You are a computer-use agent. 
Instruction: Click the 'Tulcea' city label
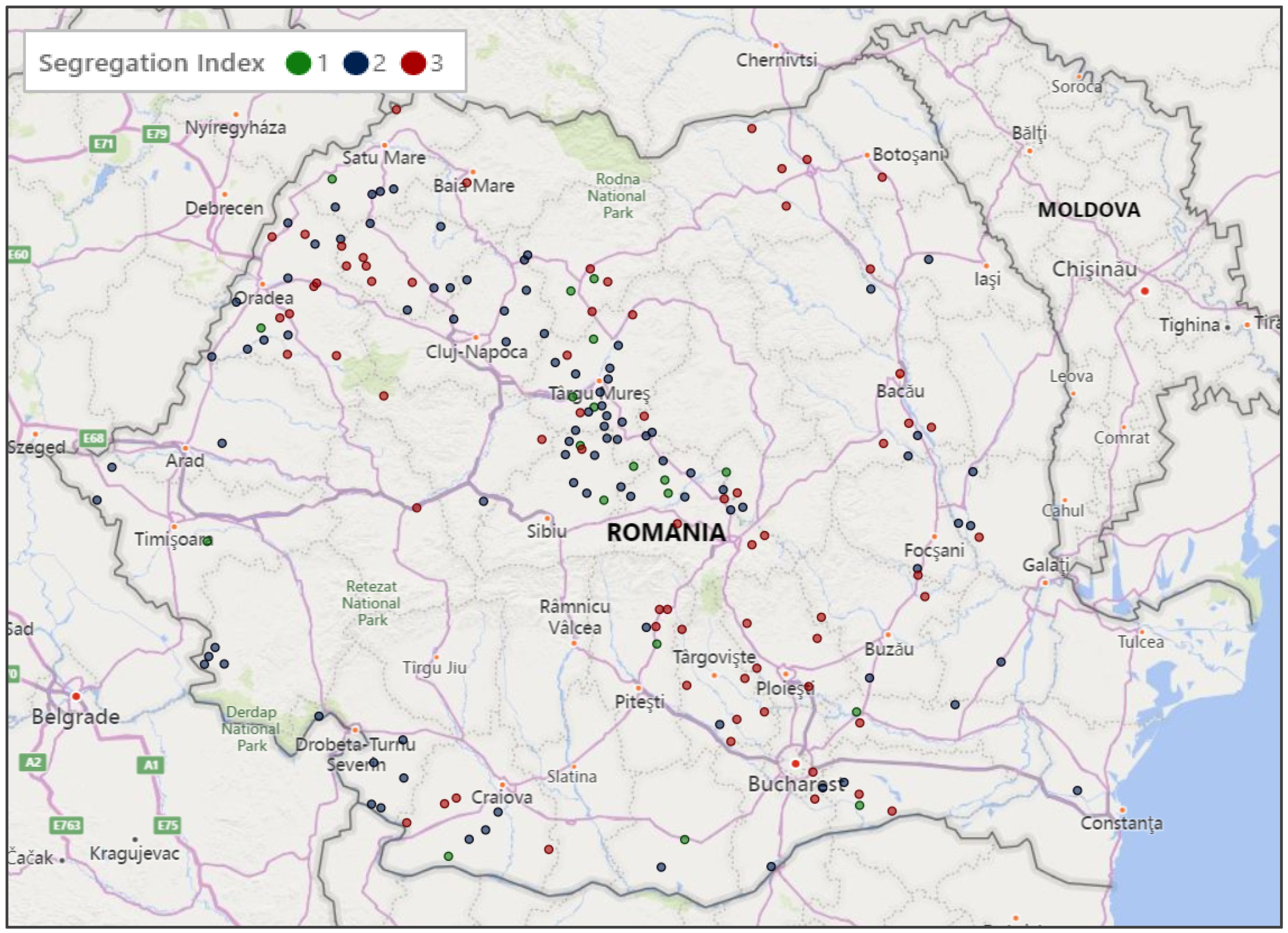pyautogui.click(x=1141, y=642)
